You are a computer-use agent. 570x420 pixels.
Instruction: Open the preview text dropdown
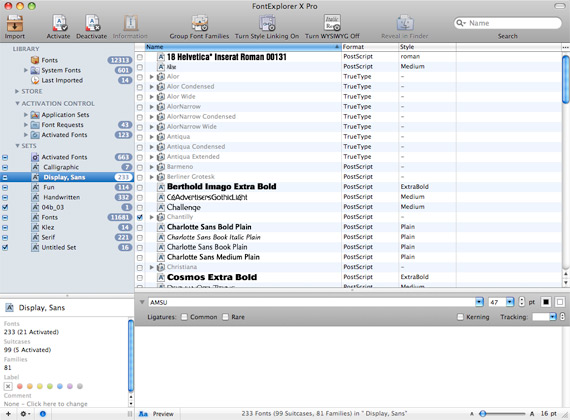click(x=479, y=302)
